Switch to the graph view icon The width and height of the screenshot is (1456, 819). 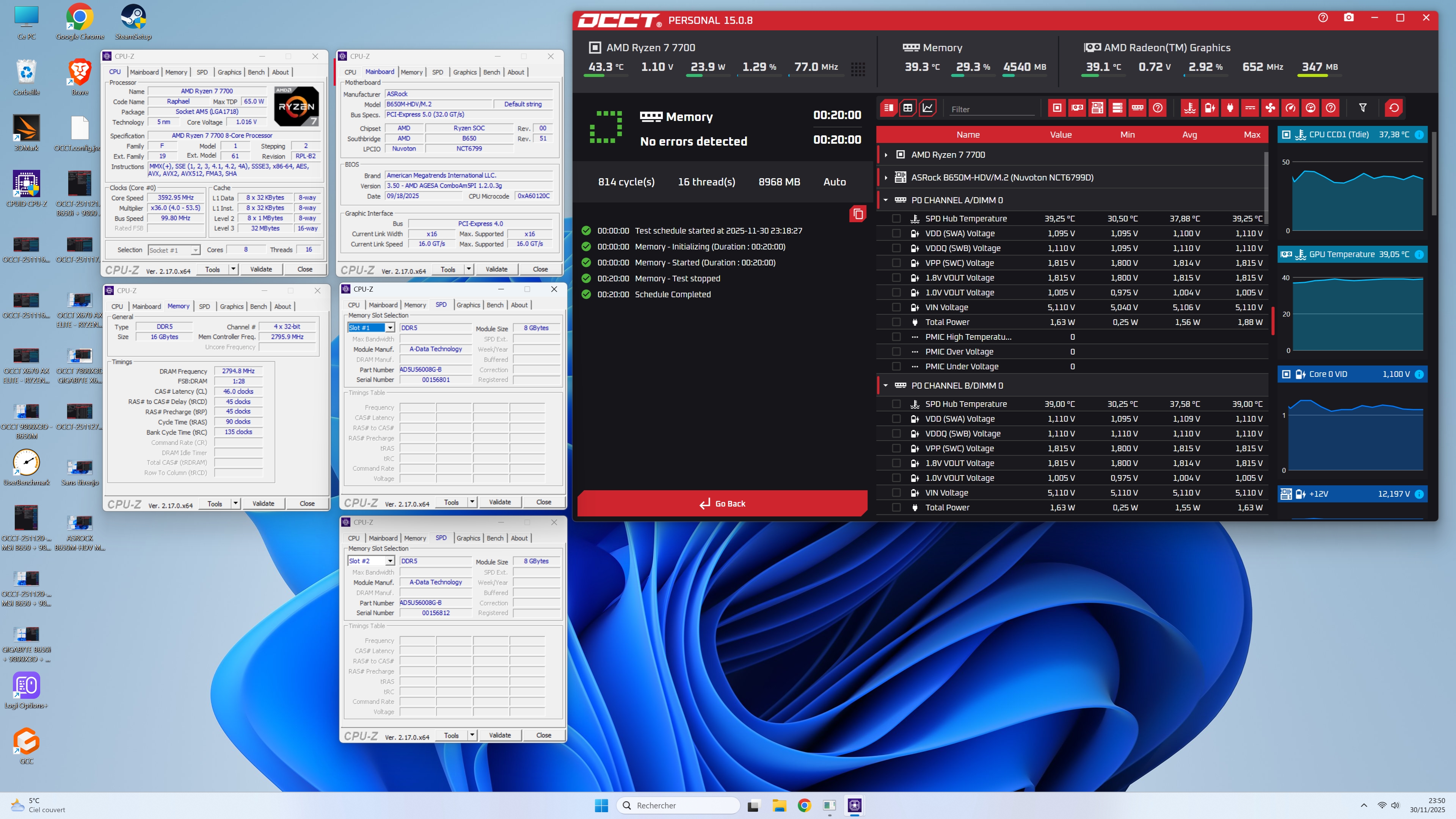click(927, 108)
